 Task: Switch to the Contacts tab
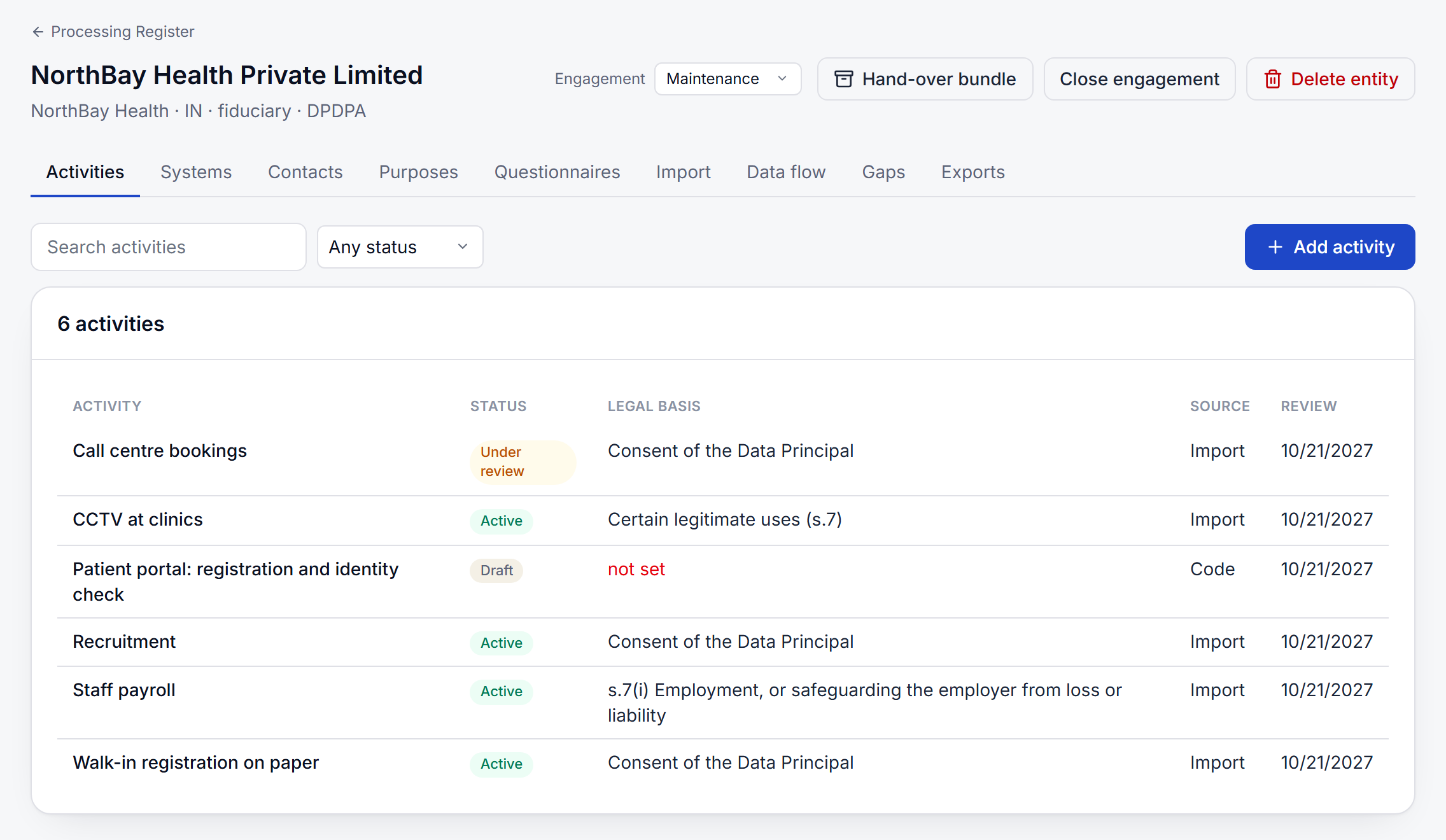(x=305, y=172)
